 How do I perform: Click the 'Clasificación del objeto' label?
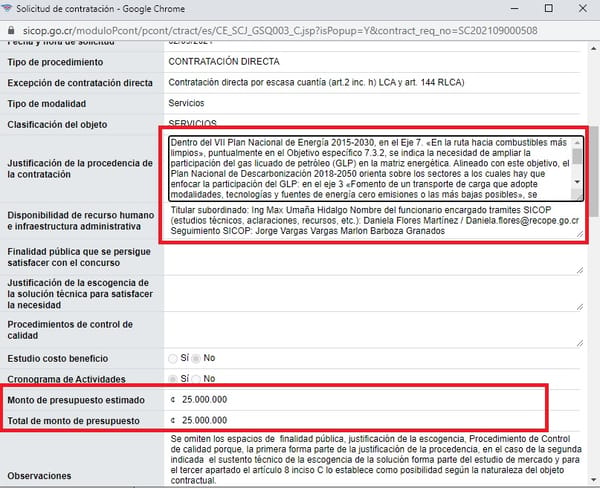(57, 124)
